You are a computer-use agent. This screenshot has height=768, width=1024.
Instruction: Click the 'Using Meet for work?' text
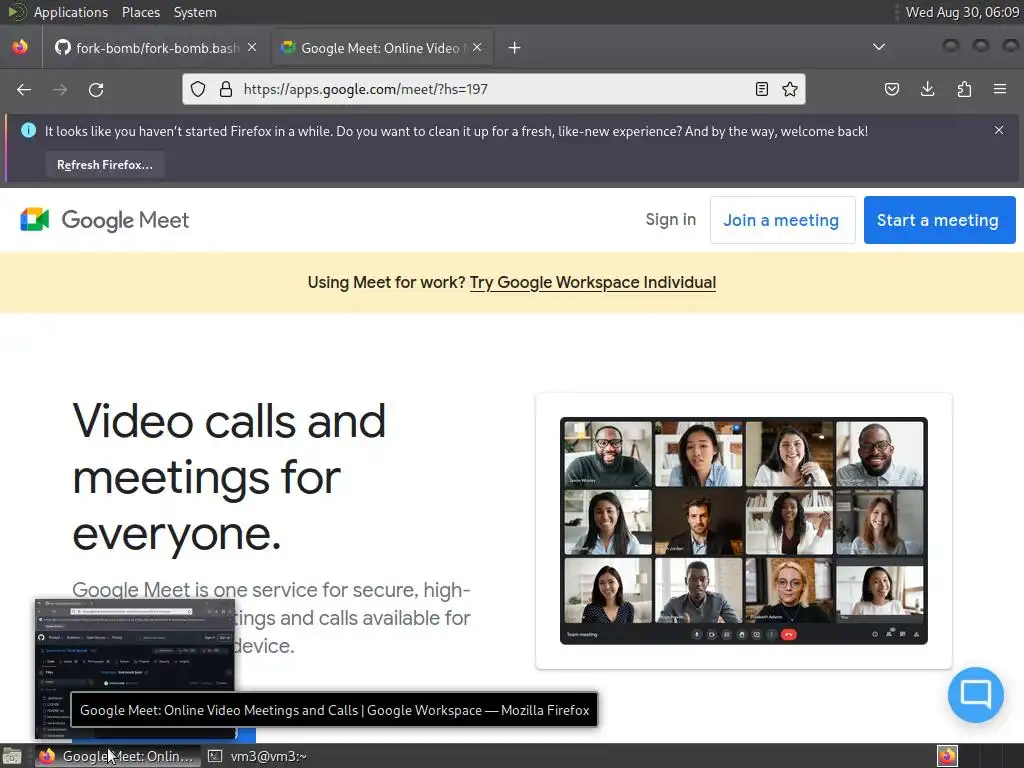click(x=386, y=282)
